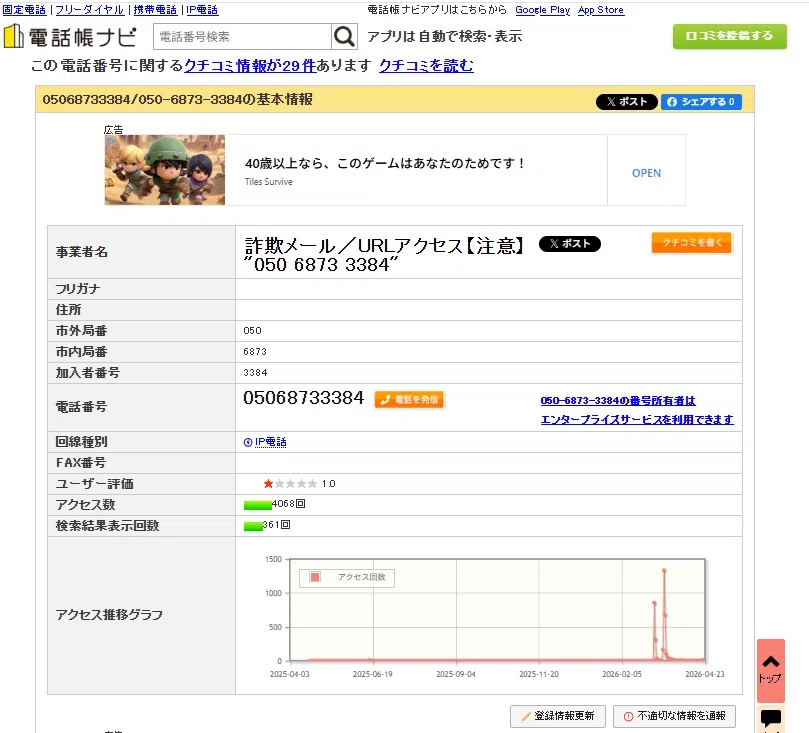809x733 pixels.
Task: Focus the 電話番号検索 input field
Action: 242,37
